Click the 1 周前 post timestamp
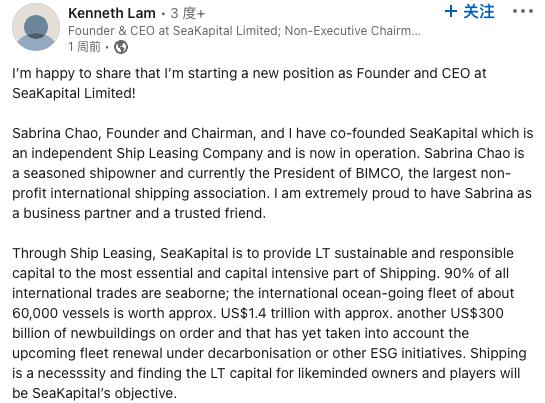 pos(84,47)
